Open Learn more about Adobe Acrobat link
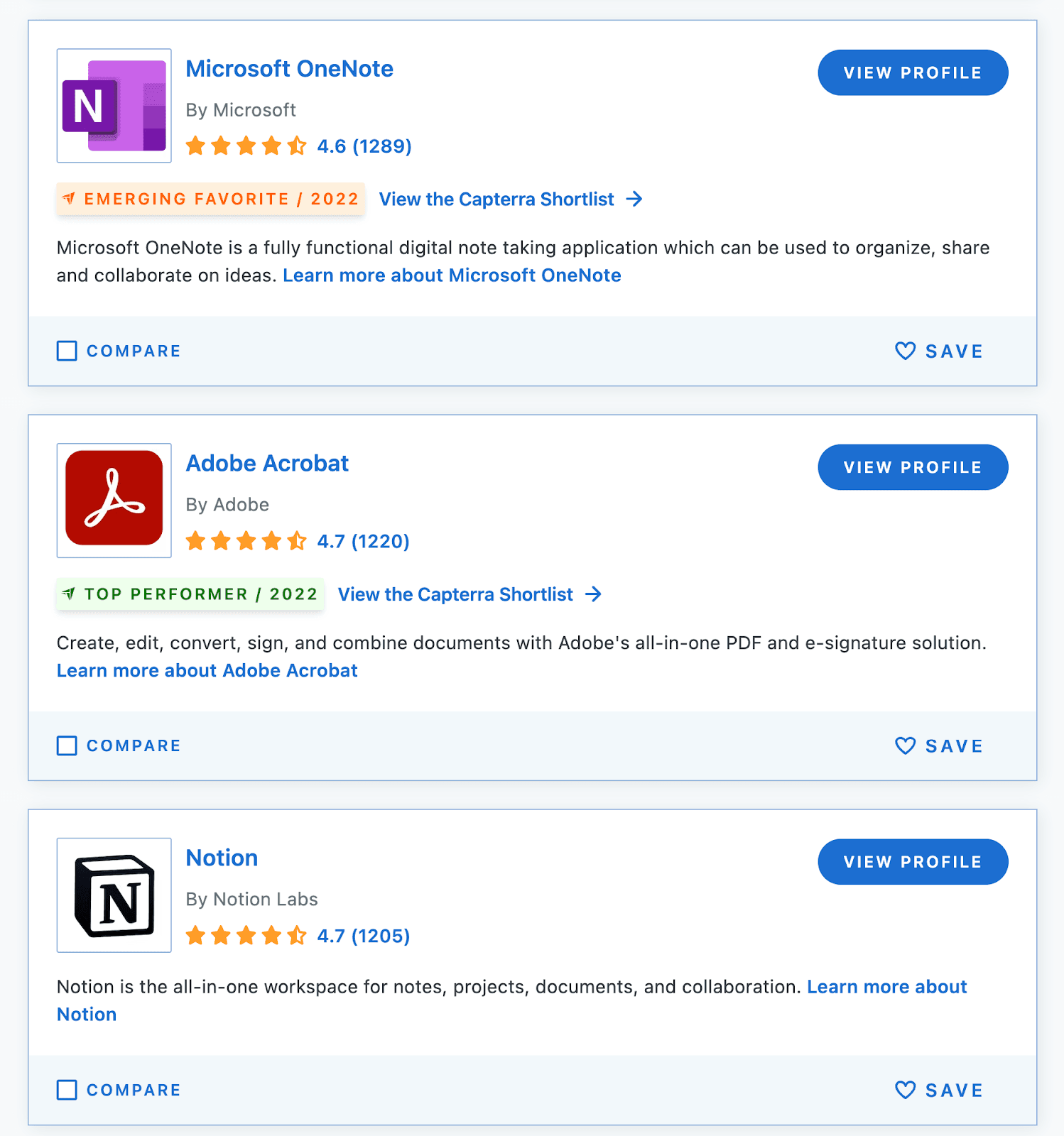The width and height of the screenshot is (1064, 1136). [x=207, y=671]
